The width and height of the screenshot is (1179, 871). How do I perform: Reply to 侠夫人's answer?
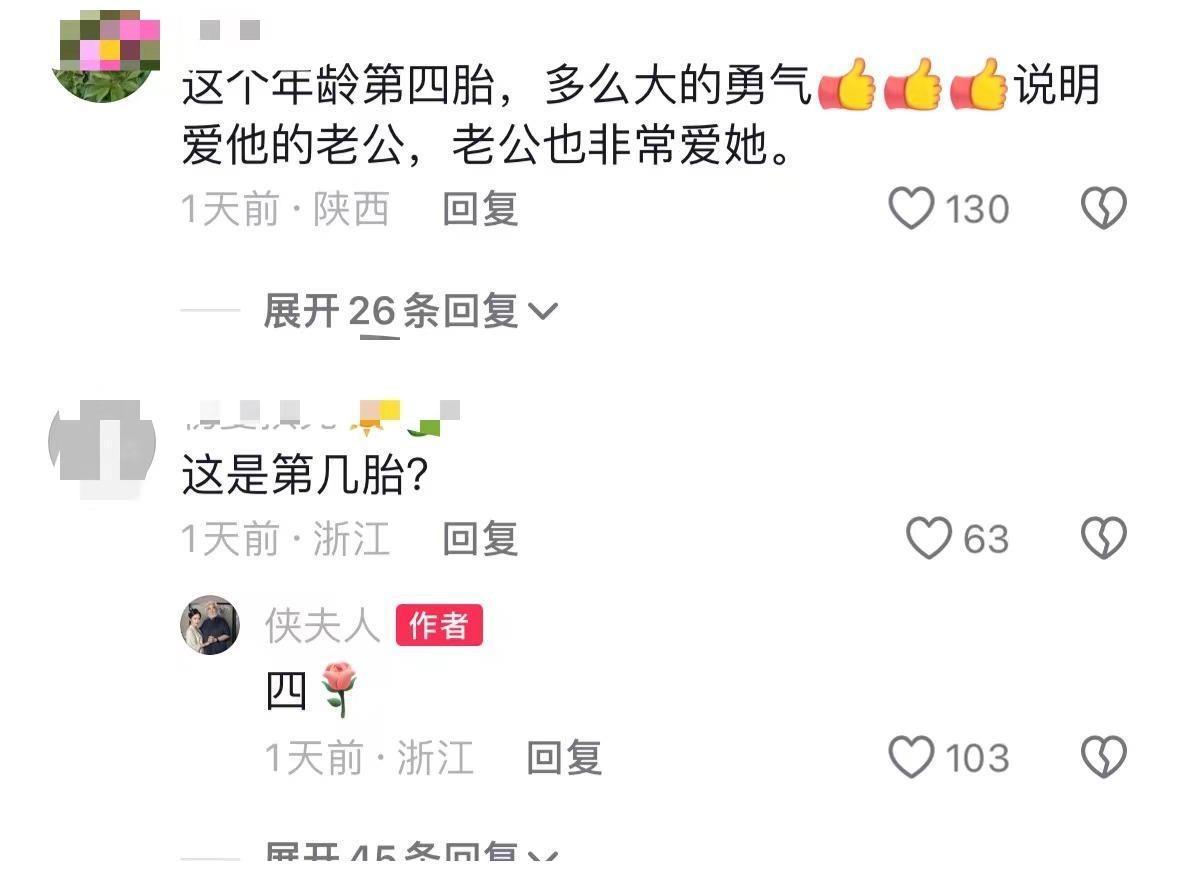click(564, 757)
